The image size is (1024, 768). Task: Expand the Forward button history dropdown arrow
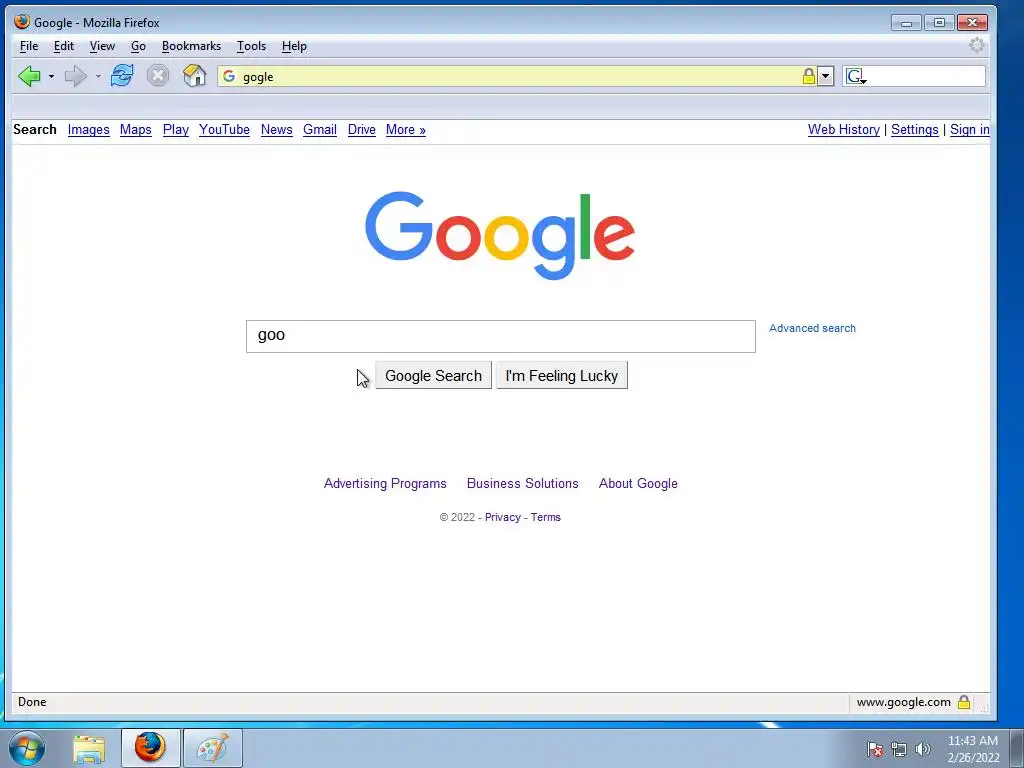coord(98,76)
